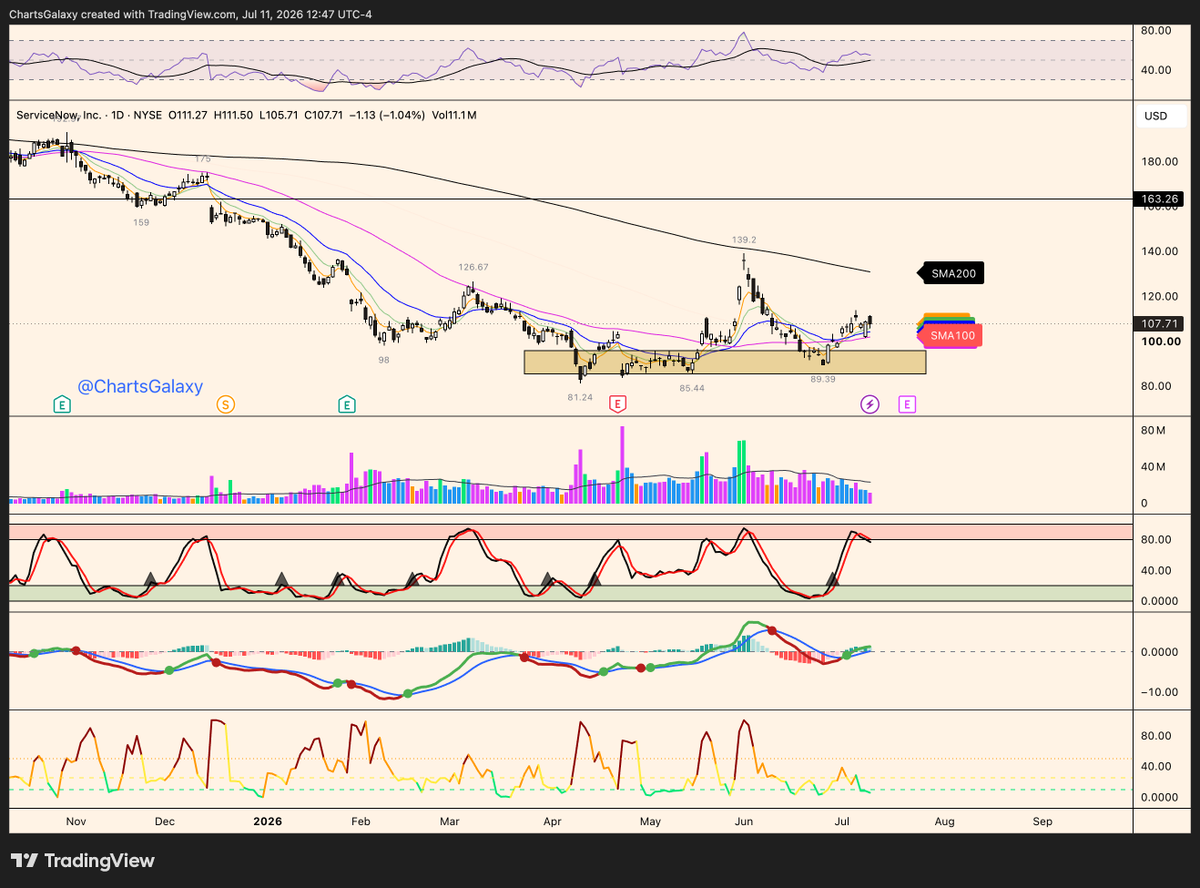Click the 81.24 swing low label
This screenshot has height=888, width=1200.
tap(580, 397)
